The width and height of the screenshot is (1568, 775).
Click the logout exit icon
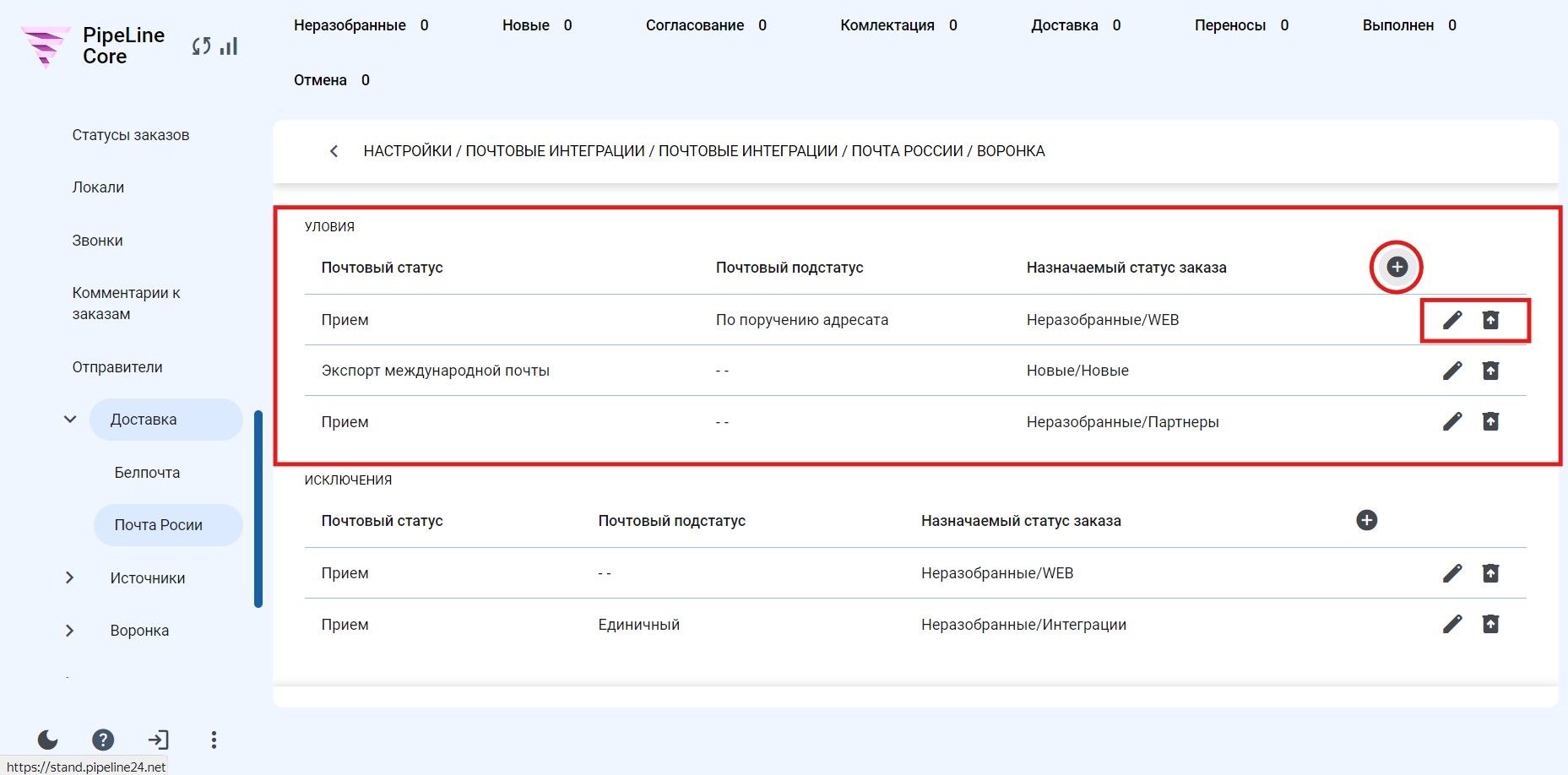158,740
